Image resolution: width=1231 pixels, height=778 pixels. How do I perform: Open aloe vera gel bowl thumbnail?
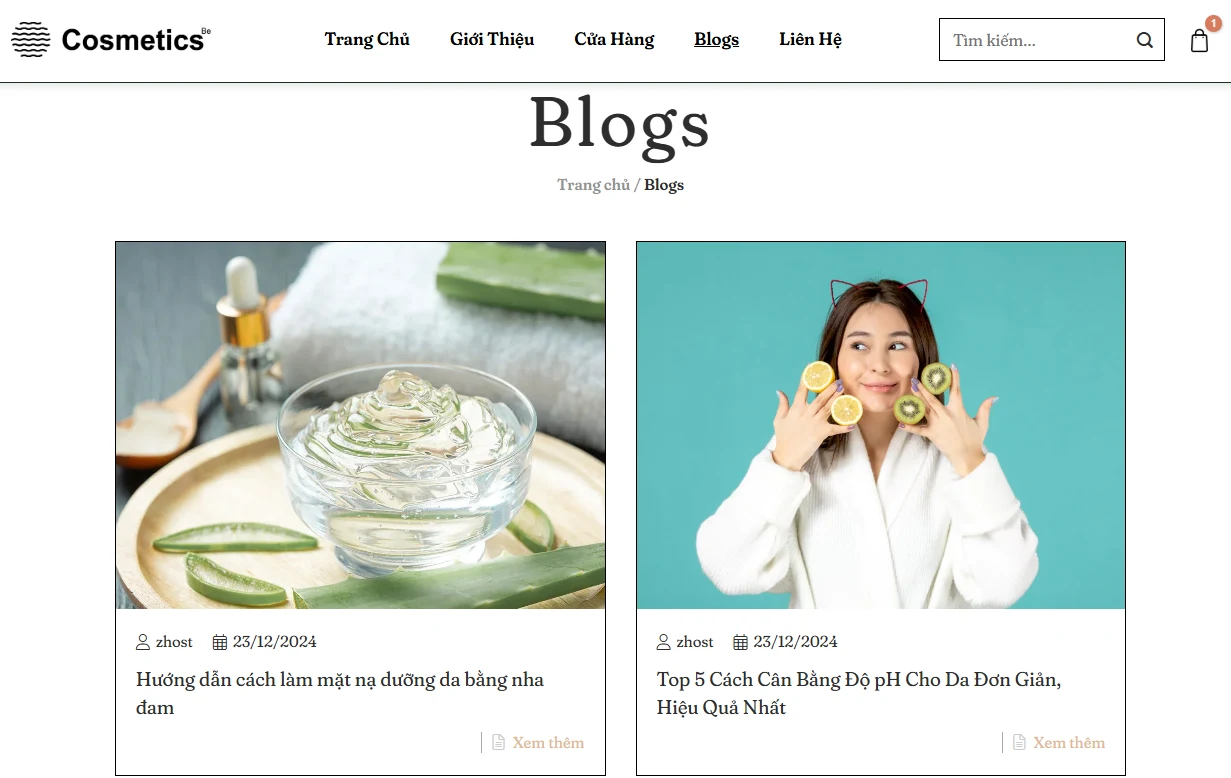coord(360,425)
